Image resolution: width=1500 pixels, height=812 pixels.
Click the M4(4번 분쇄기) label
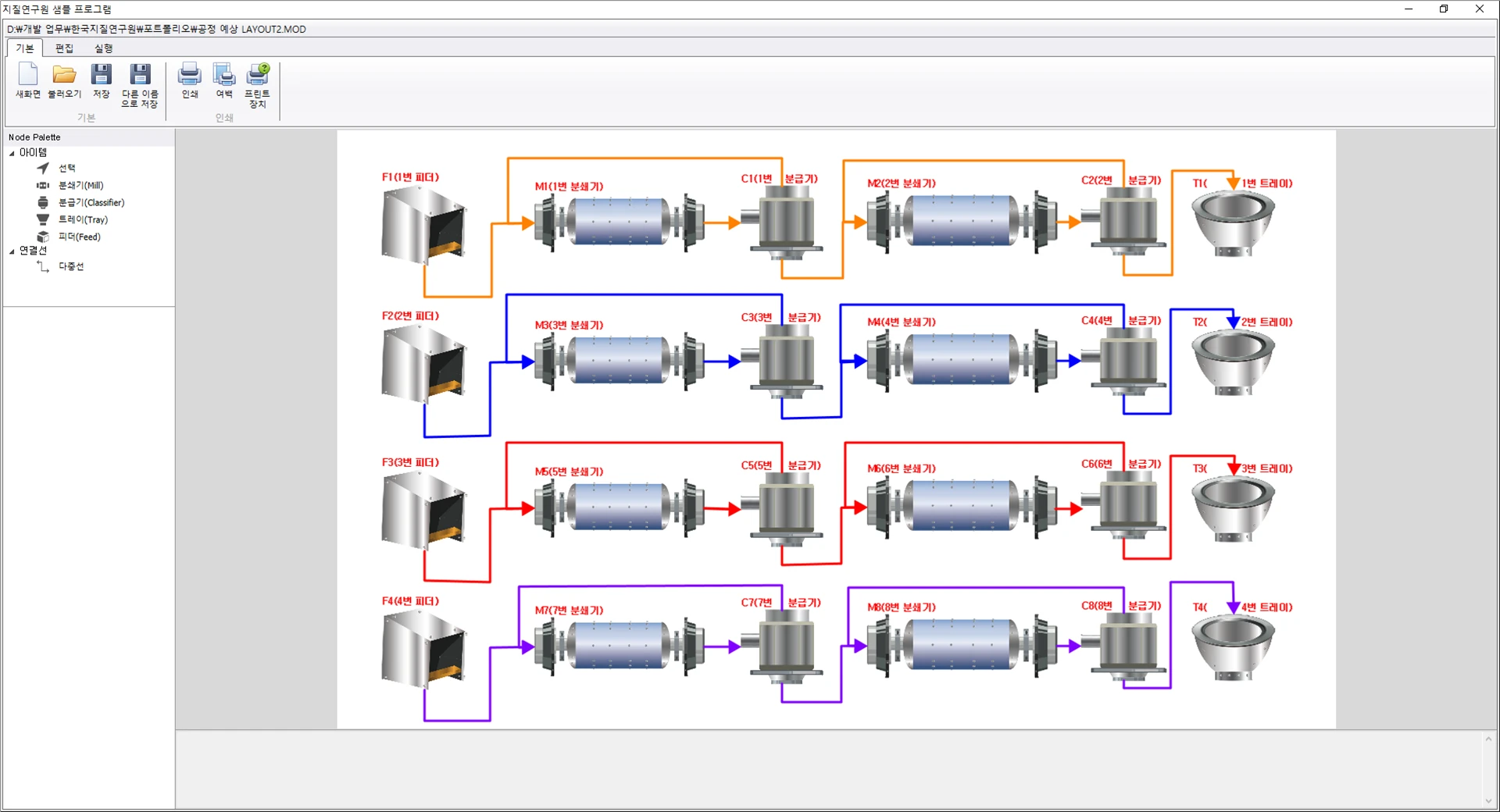point(902,322)
